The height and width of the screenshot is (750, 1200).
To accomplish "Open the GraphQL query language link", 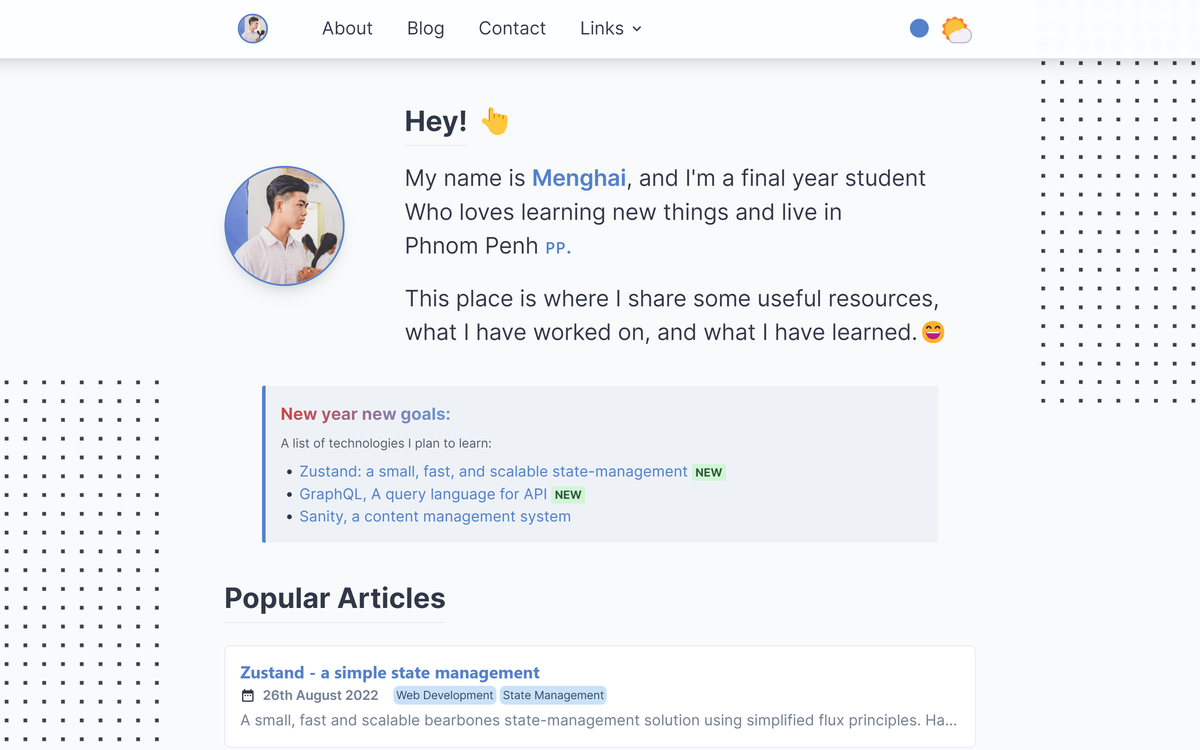I will [x=423, y=494].
